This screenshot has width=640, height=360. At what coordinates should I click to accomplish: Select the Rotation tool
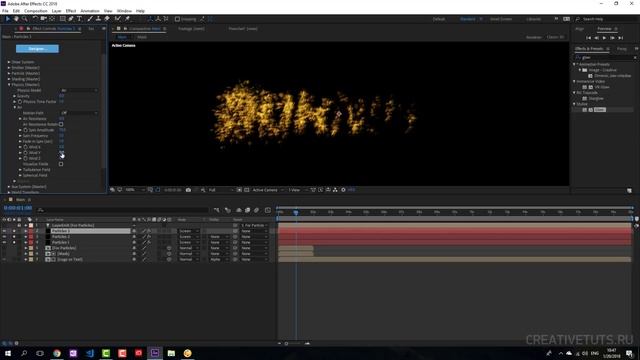pos(35,19)
